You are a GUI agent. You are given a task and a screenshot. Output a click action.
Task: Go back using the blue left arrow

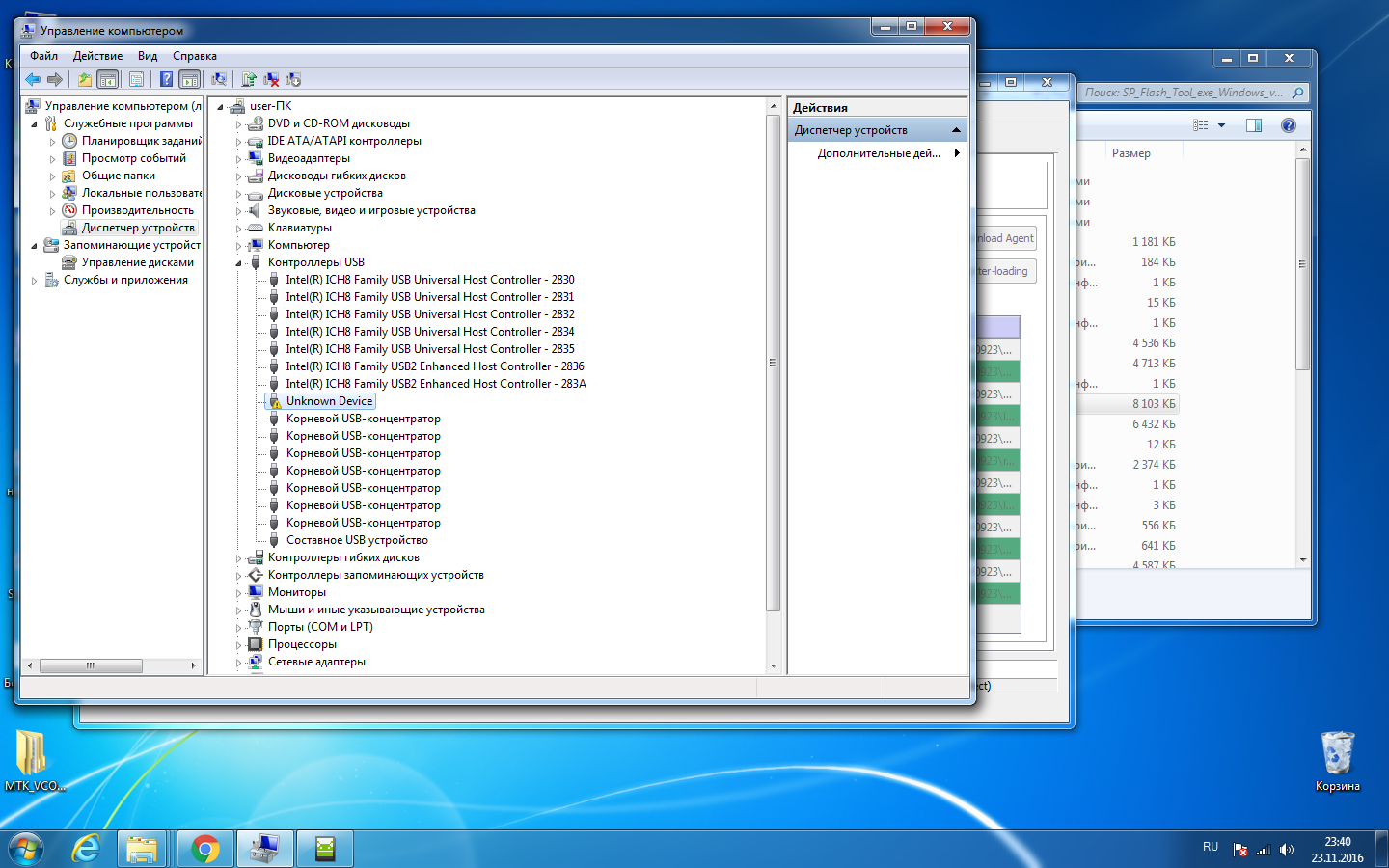(x=33, y=79)
